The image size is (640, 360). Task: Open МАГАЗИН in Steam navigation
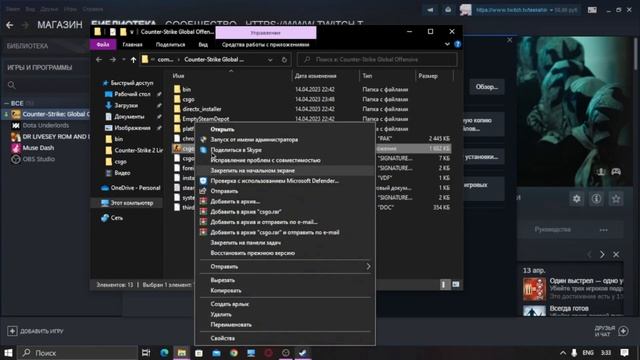(60, 25)
